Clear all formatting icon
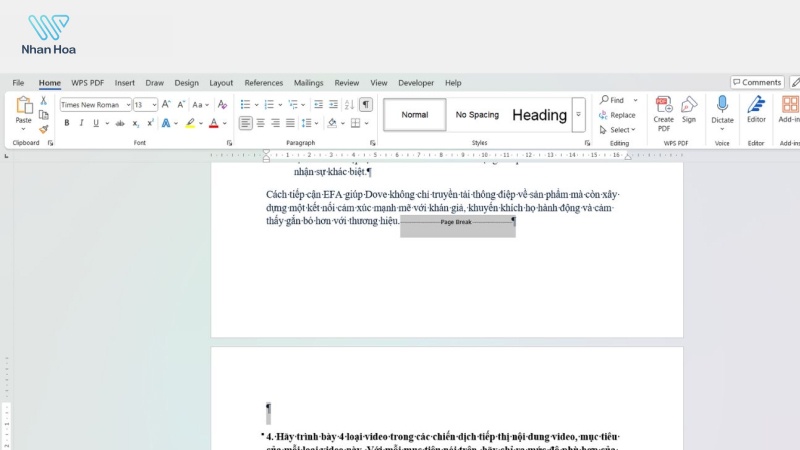The height and width of the screenshot is (450, 800). pos(222,105)
